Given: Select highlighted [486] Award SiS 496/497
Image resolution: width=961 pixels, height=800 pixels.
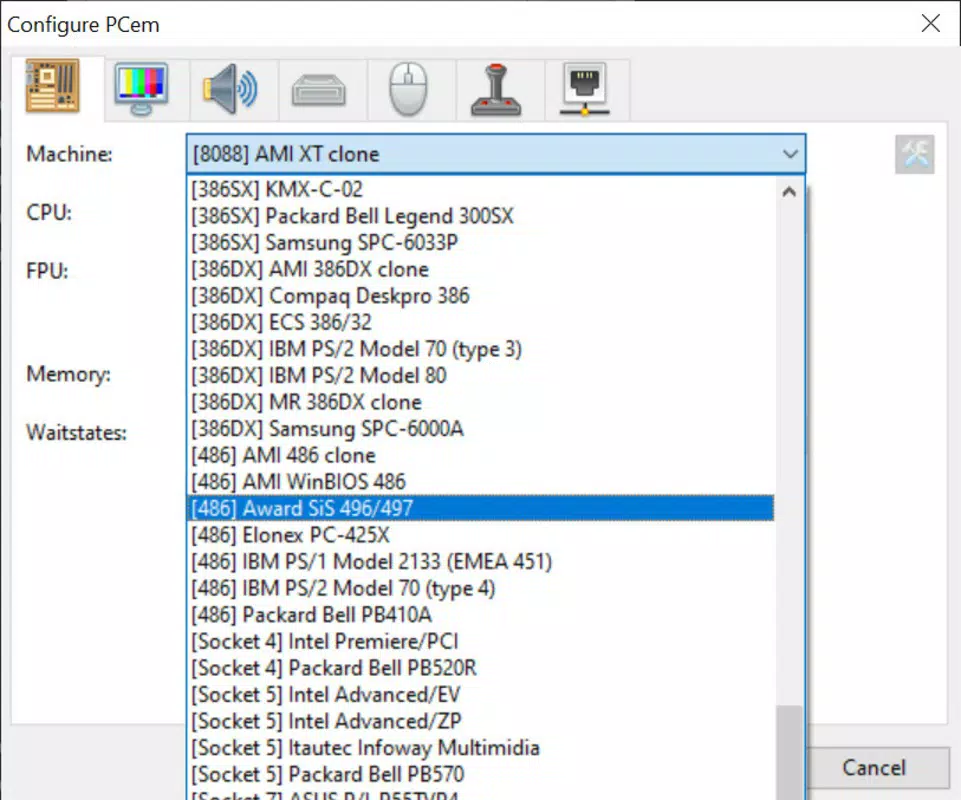Looking at the screenshot, I should pyautogui.click(x=480, y=508).
